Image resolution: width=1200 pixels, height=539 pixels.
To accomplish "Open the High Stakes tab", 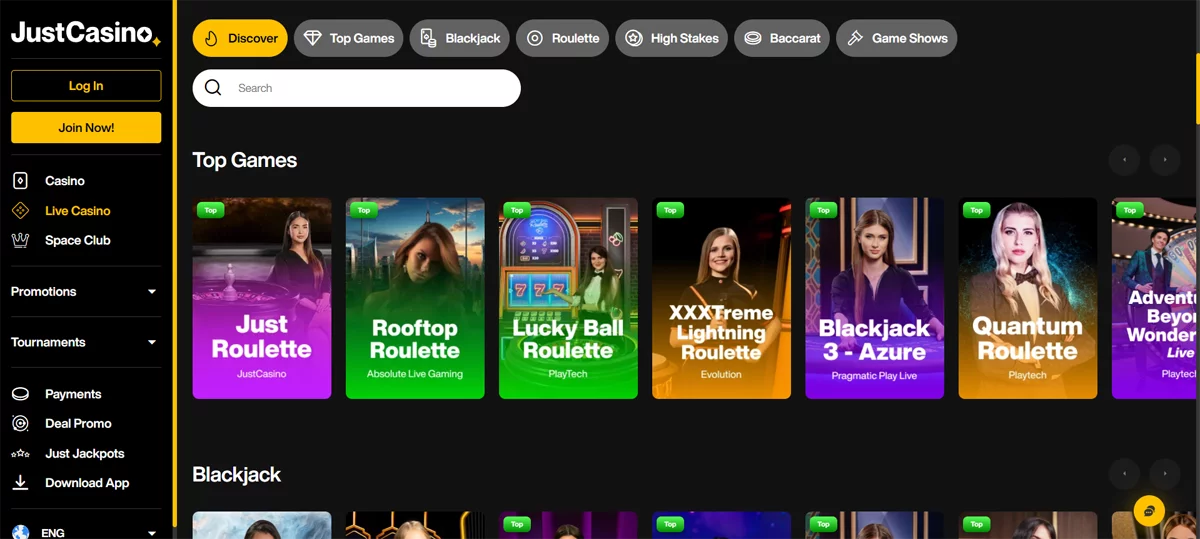I will [672, 38].
